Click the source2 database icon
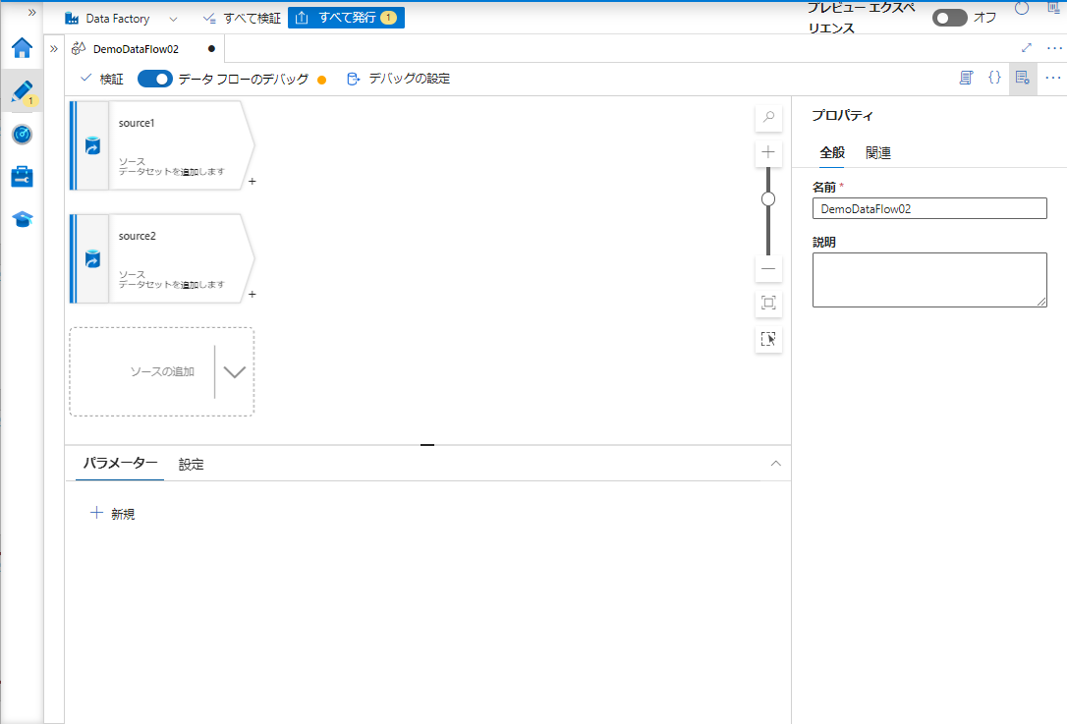Image resolution: width=1067 pixels, height=724 pixels. [93, 259]
